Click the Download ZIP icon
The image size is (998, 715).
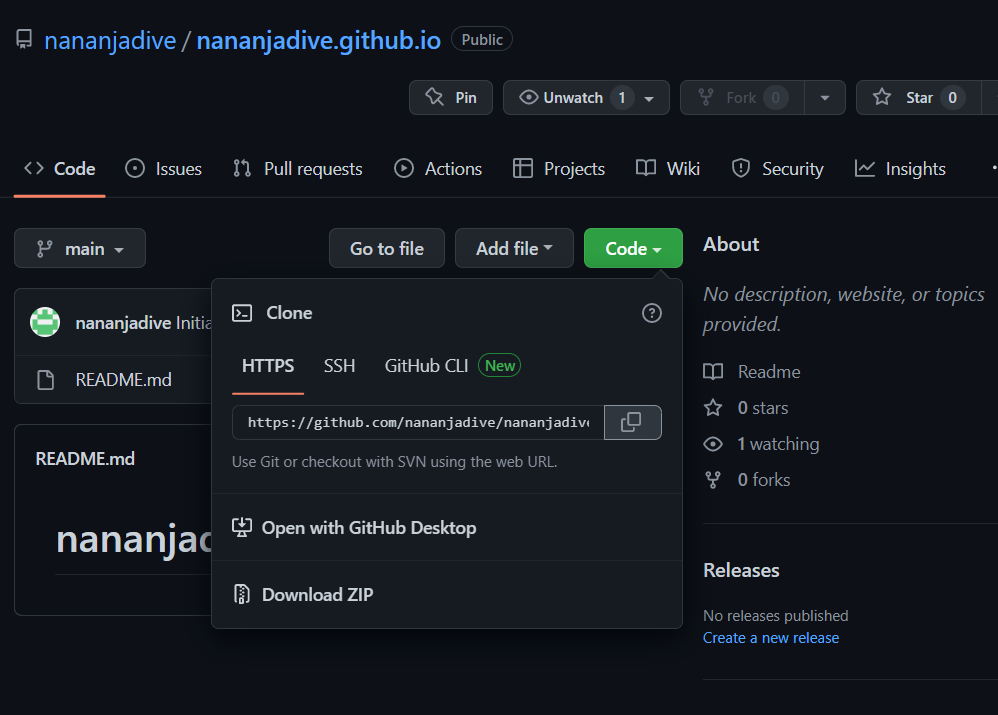(241, 593)
